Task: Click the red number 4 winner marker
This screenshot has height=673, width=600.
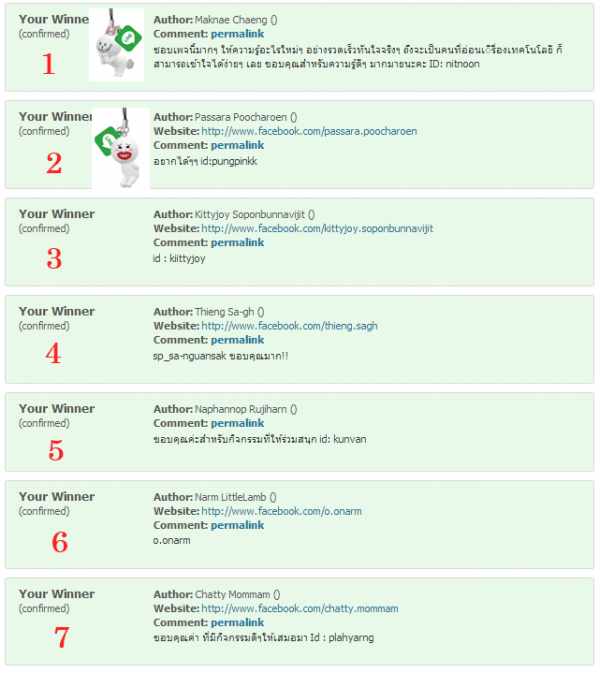Action: (x=53, y=353)
